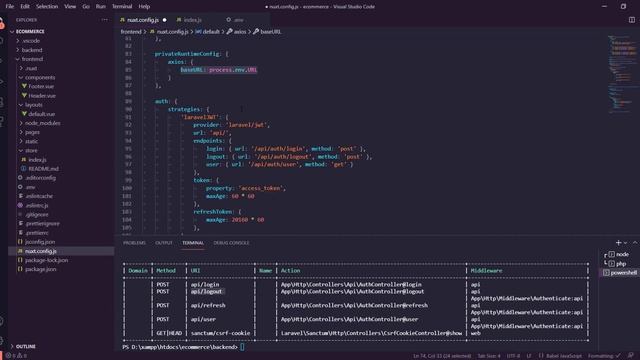Click frontend in the breadcrumb
640x360 pixels.
(131, 31)
